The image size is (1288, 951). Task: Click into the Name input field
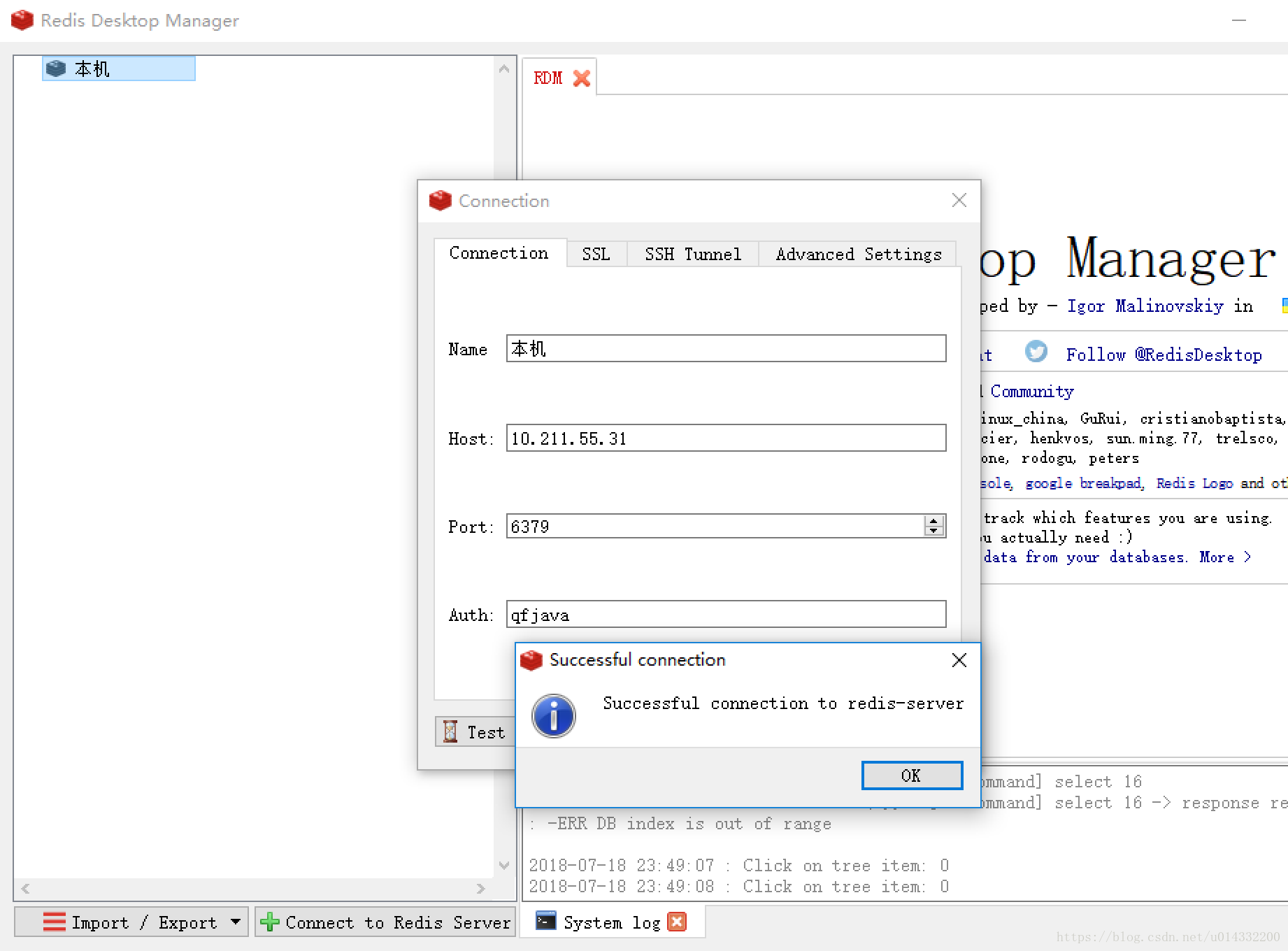pos(726,348)
